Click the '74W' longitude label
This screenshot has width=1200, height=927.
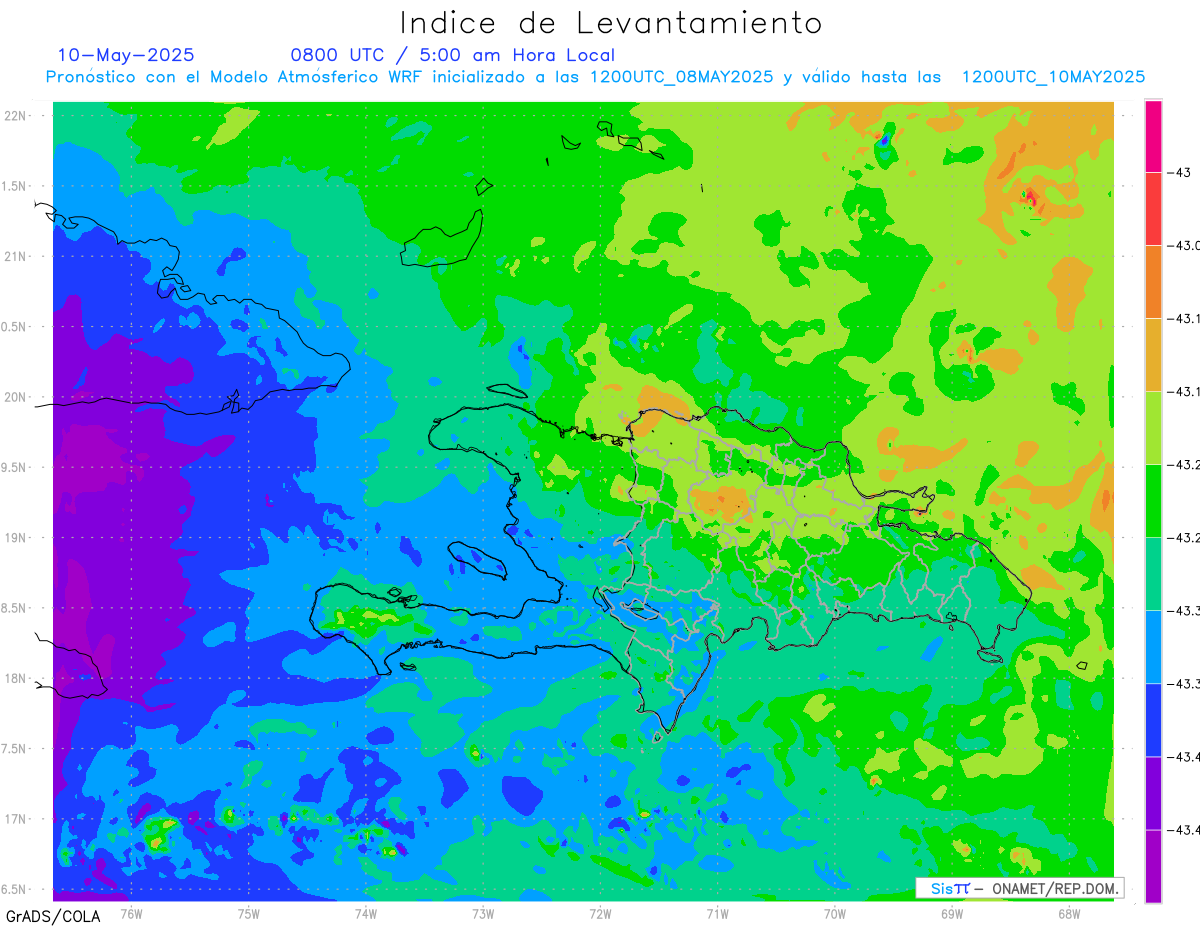[x=365, y=913]
